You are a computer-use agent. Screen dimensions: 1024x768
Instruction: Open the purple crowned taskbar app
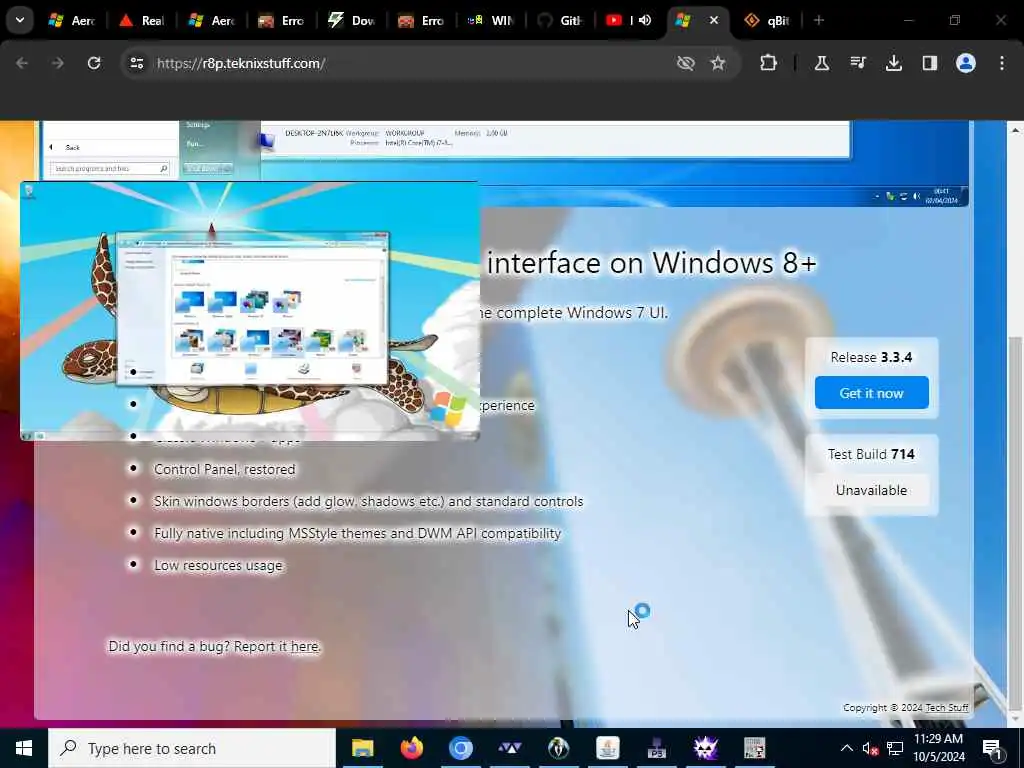point(705,748)
